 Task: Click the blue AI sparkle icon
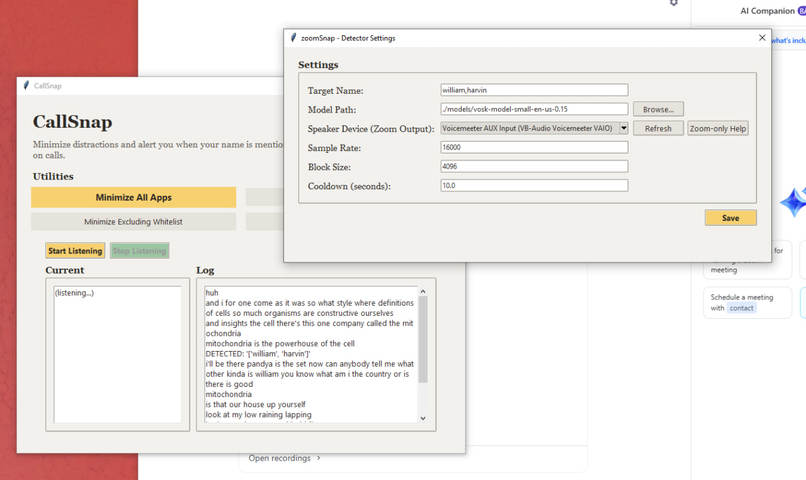[x=793, y=202]
